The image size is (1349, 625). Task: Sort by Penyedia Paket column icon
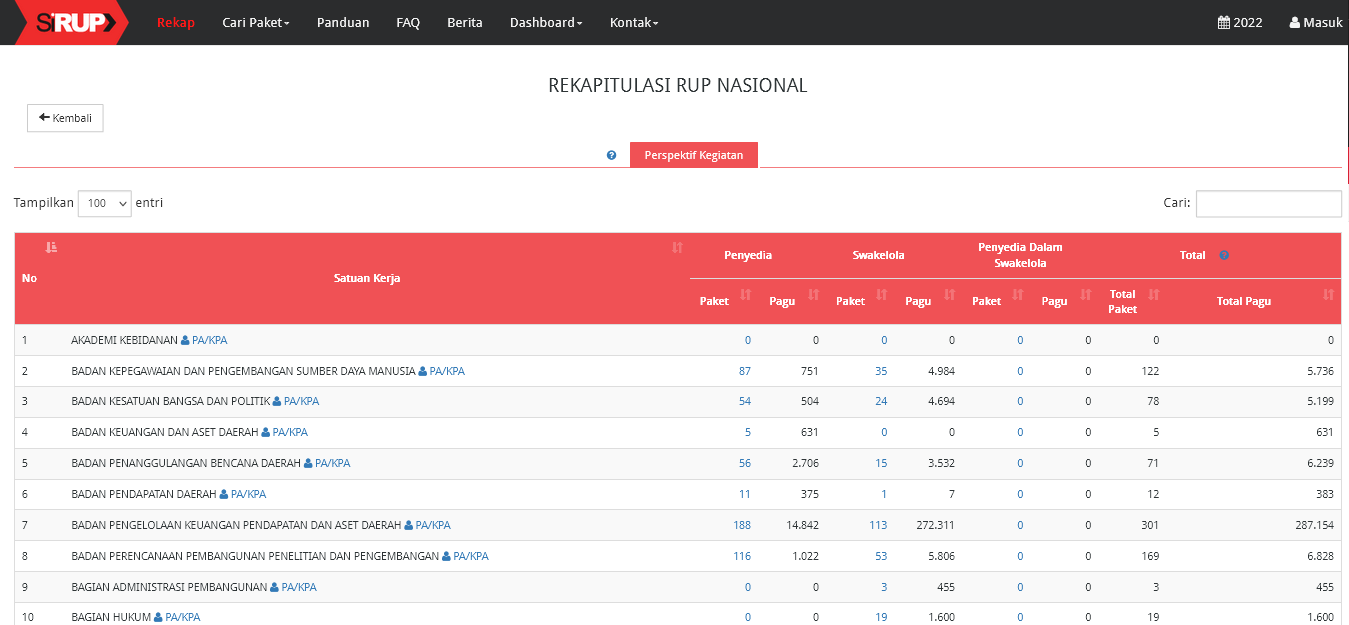(745, 294)
